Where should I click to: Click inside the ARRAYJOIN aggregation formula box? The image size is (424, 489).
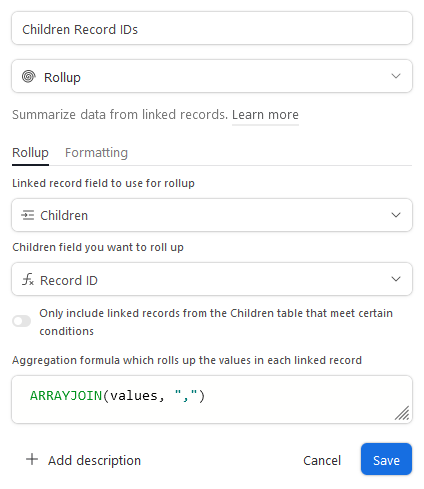point(212,399)
